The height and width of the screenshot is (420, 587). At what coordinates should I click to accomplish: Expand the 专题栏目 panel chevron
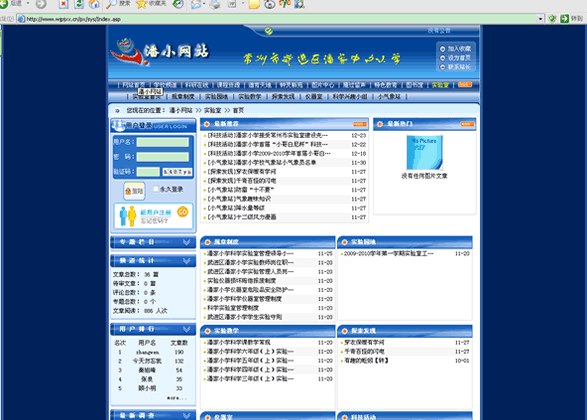(186, 242)
